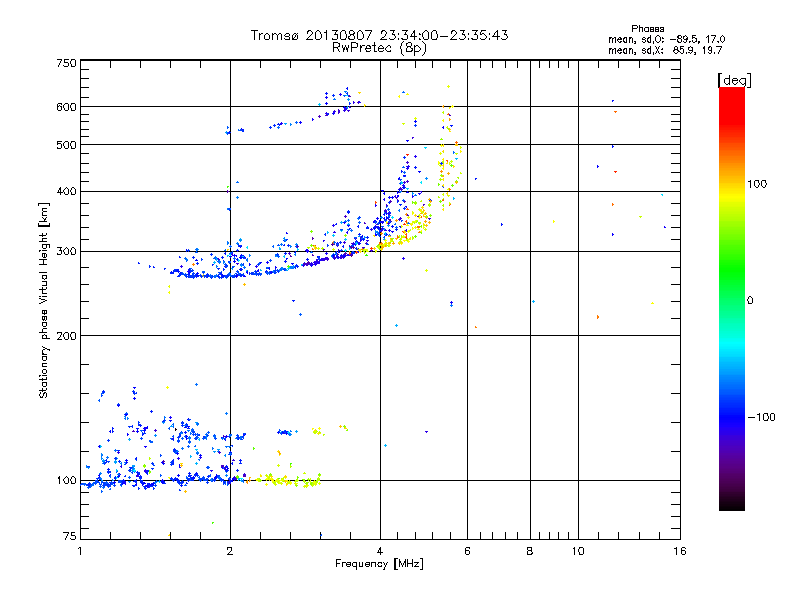Click x-axis tick label '2'
Viewport: 800px width, 600px height.
coord(230,551)
